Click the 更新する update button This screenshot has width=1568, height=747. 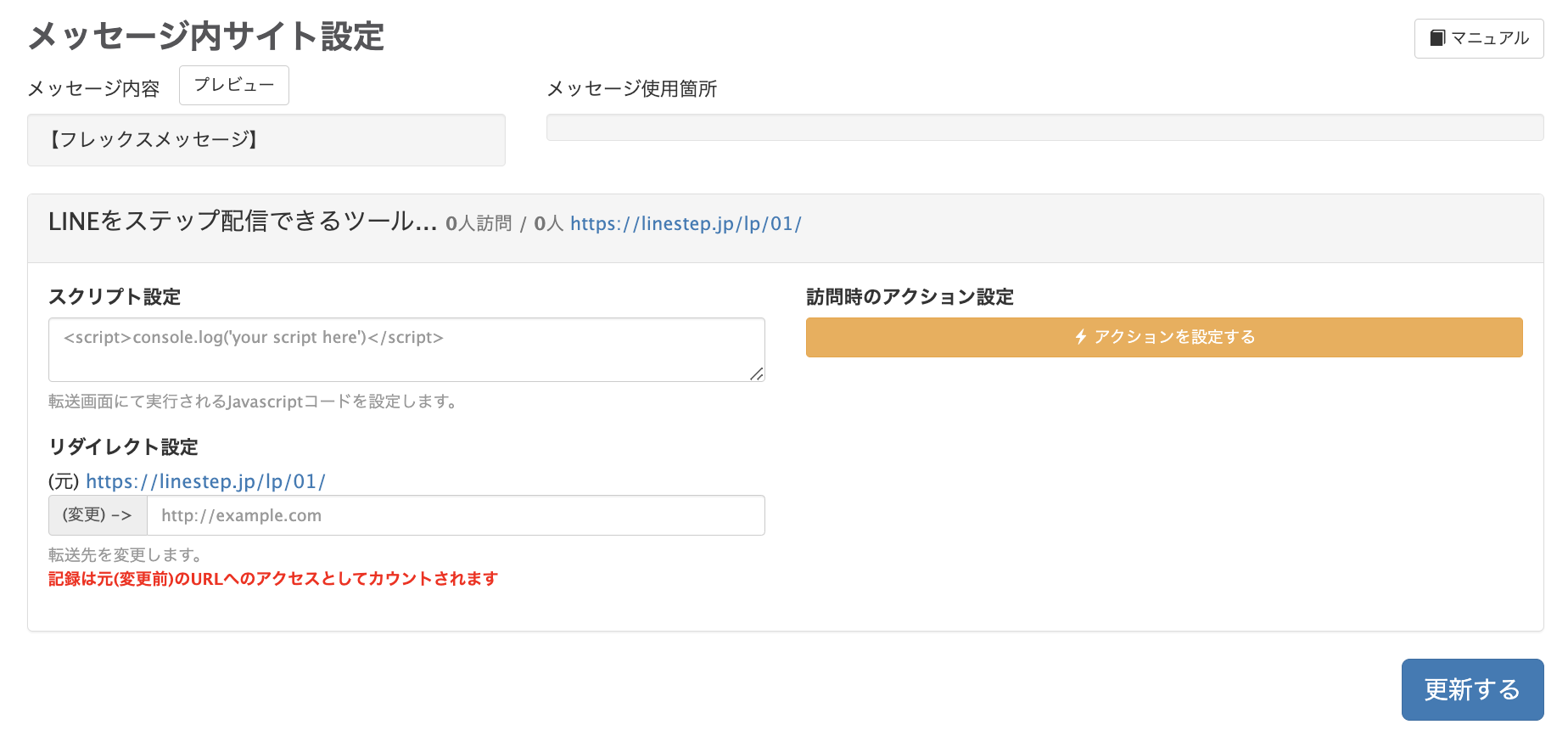tap(1473, 689)
